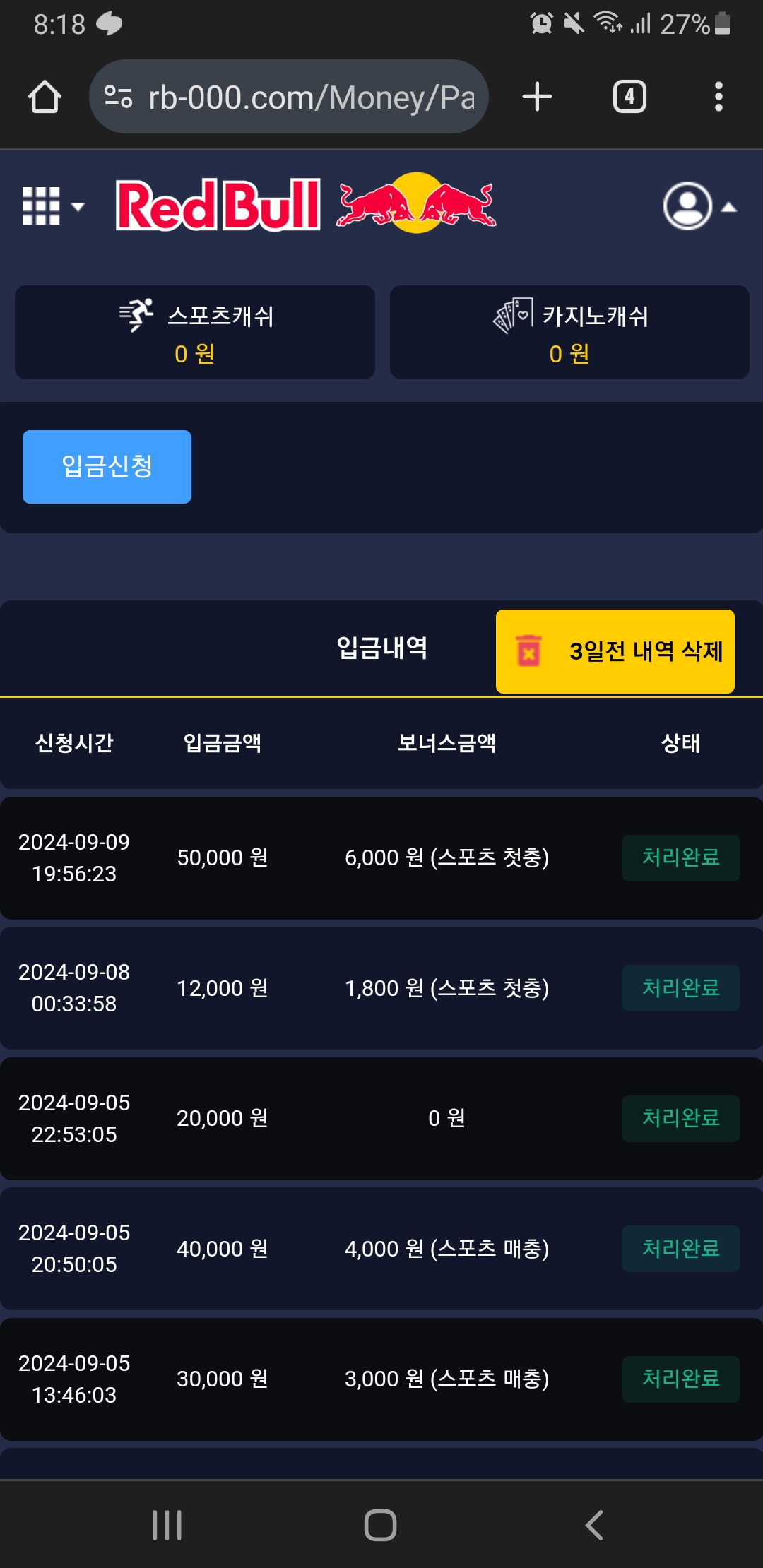The width and height of the screenshot is (763, 1568).
Task: Tap the Red Bull logo
Action: [306, 204]
